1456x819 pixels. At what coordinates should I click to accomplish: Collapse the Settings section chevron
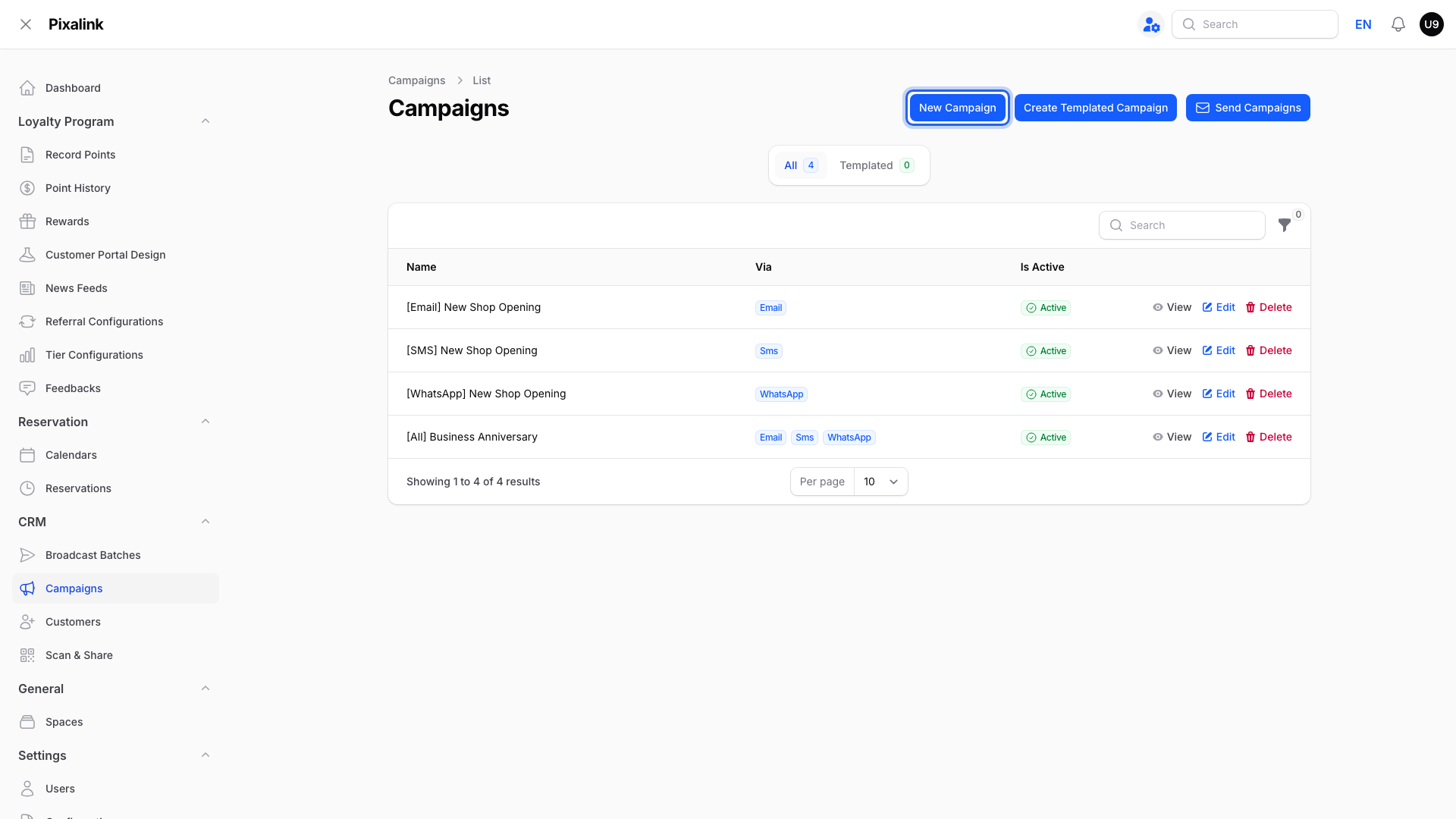tap(206, 755)
